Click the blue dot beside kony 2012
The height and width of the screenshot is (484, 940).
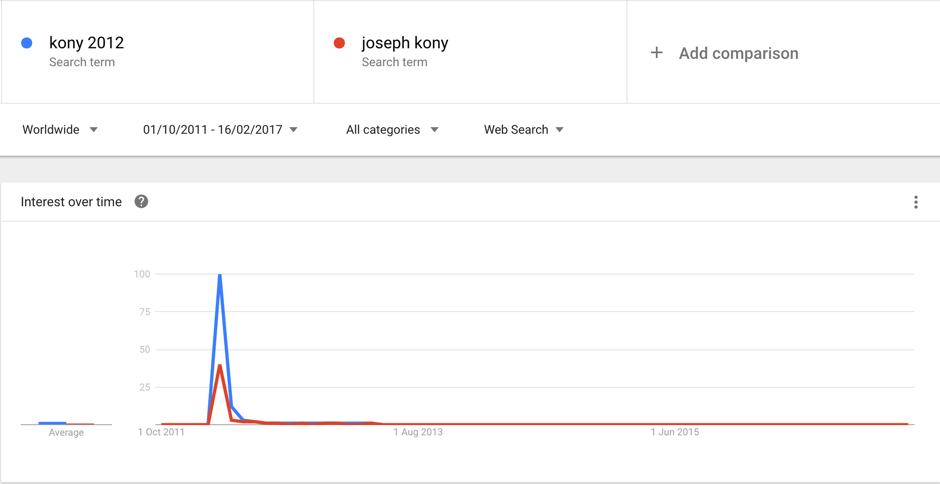[x=27, y=43]
